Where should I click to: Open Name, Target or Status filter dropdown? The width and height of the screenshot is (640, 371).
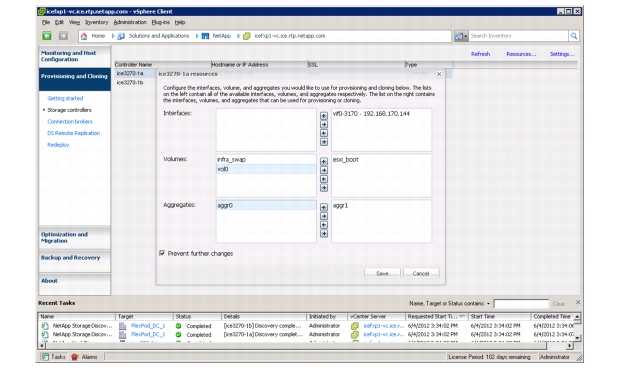[488, 304]
